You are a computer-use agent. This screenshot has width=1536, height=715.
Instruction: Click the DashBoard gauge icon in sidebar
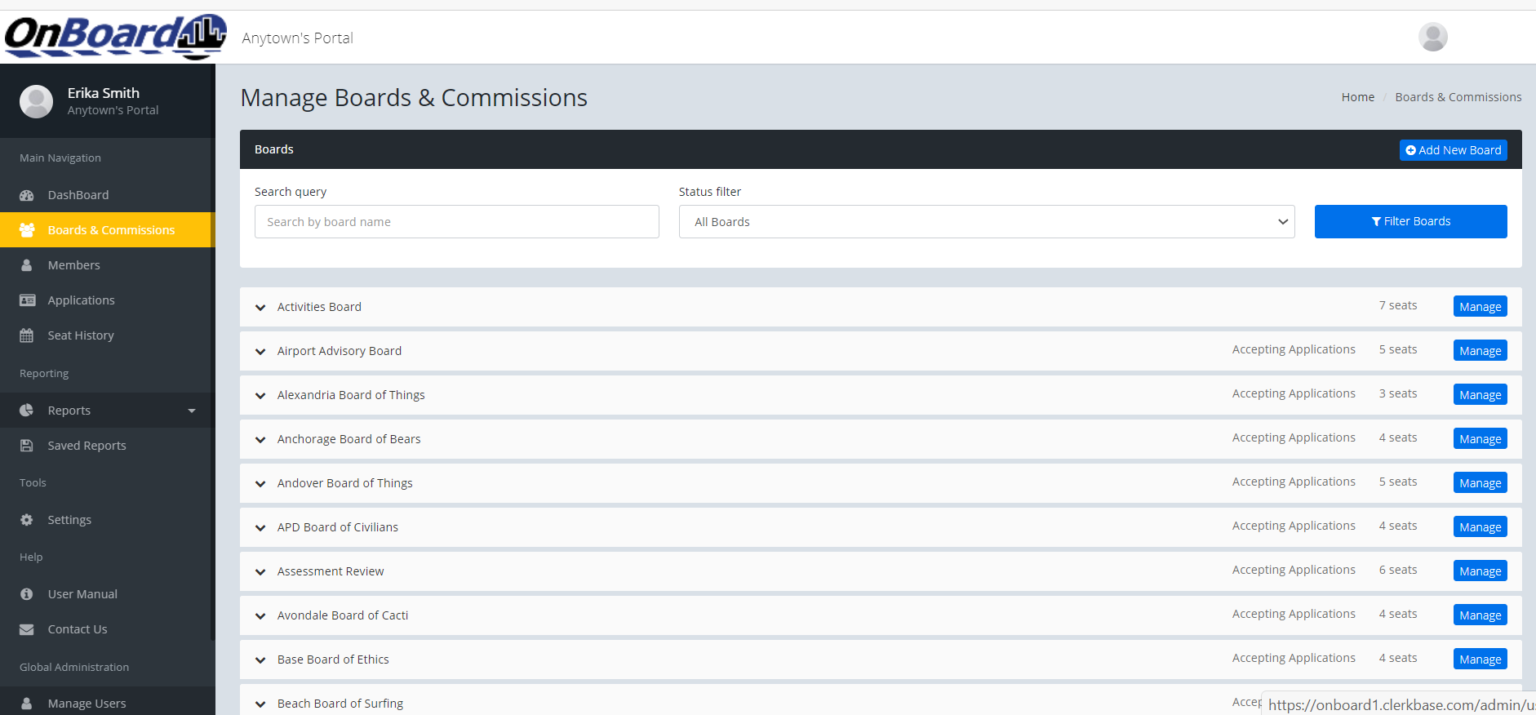pos(27,195)
